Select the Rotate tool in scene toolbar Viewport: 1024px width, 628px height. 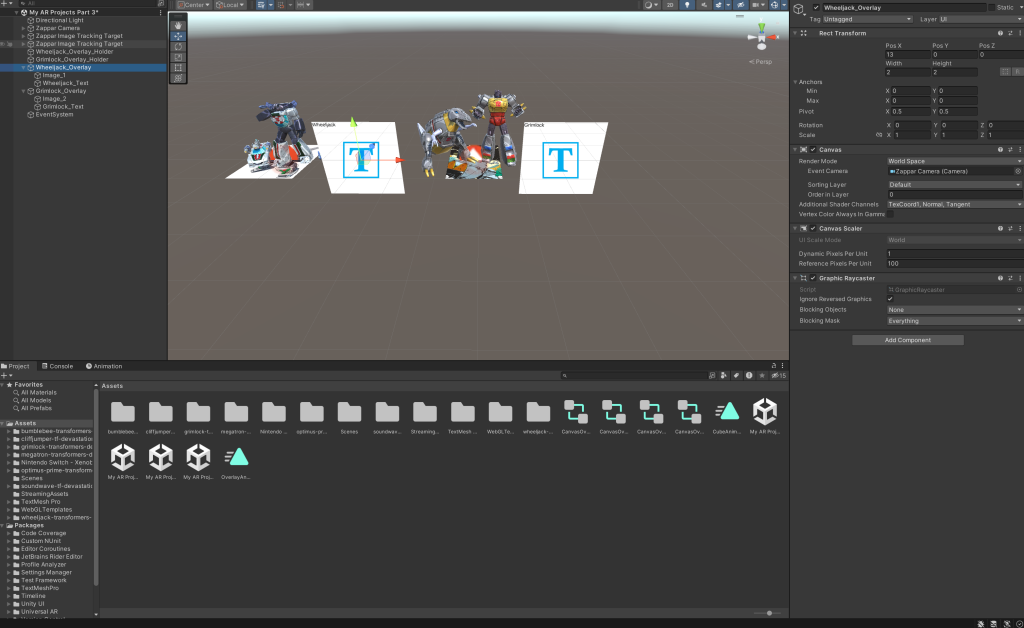pos(178,46)
